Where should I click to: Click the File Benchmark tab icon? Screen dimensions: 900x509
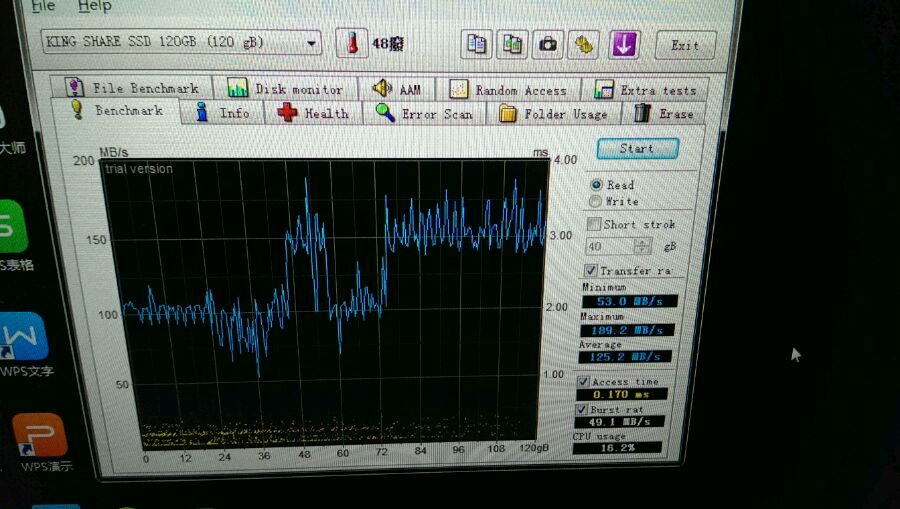tap(73, 87)
